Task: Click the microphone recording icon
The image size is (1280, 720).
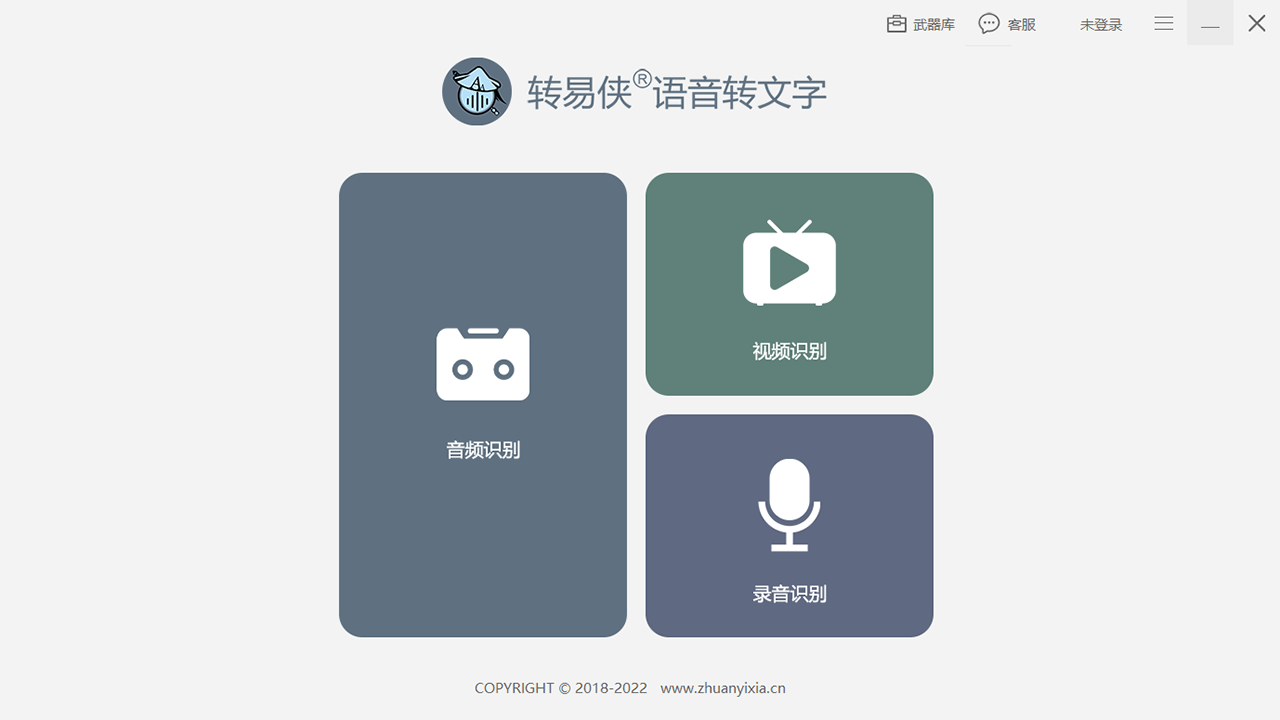Action: tap(789, 505)
